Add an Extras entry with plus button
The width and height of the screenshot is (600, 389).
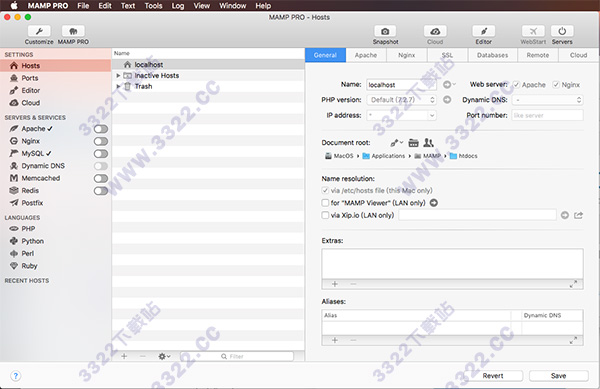(x=335, y=284)
